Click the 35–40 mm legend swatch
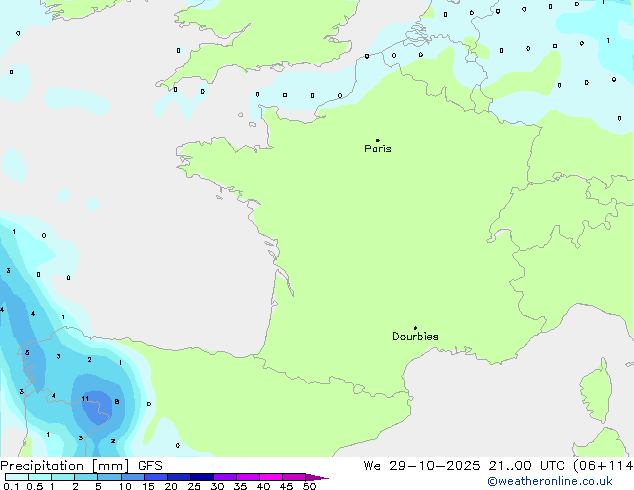Viewport: 634px width, 490px height. 247,477
